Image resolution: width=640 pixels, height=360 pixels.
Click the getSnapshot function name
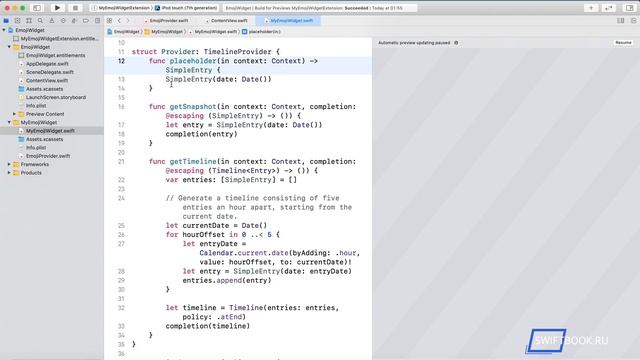[x=193, y=107]
